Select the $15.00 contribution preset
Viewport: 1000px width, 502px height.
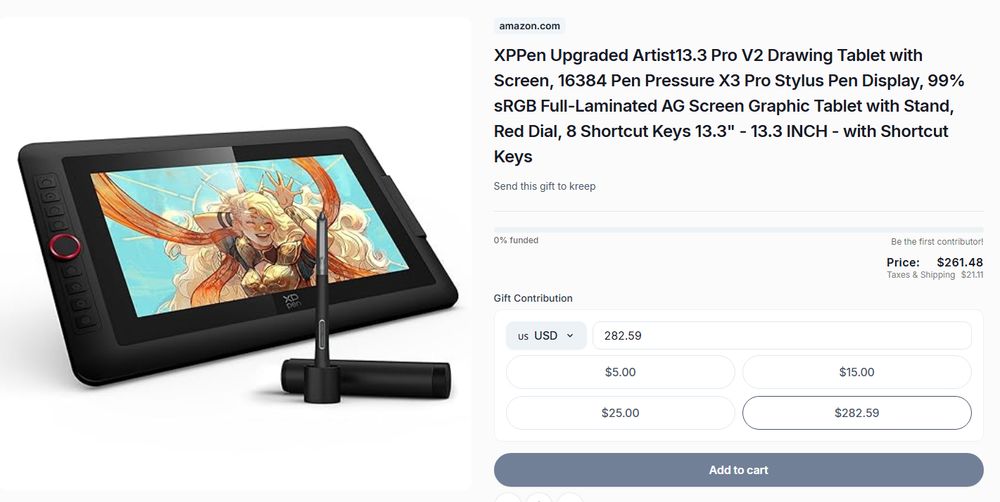[857, 372]
